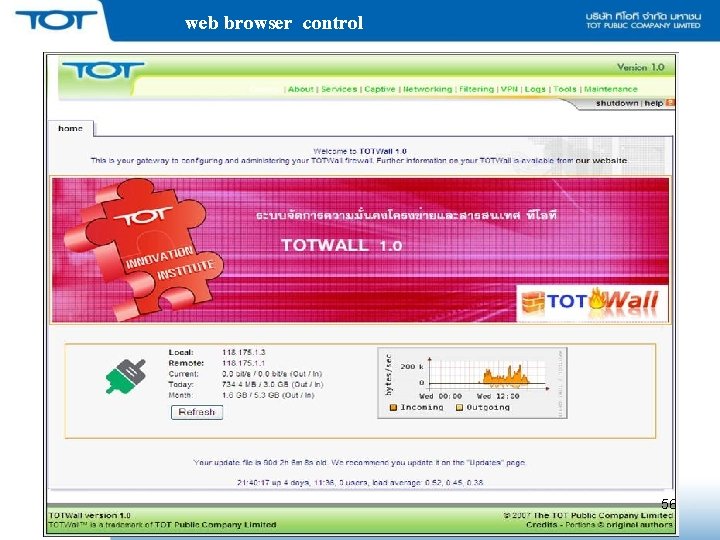Click the TOT logo in slide header
Screen dimensions: 720x540
coord(56,20)
